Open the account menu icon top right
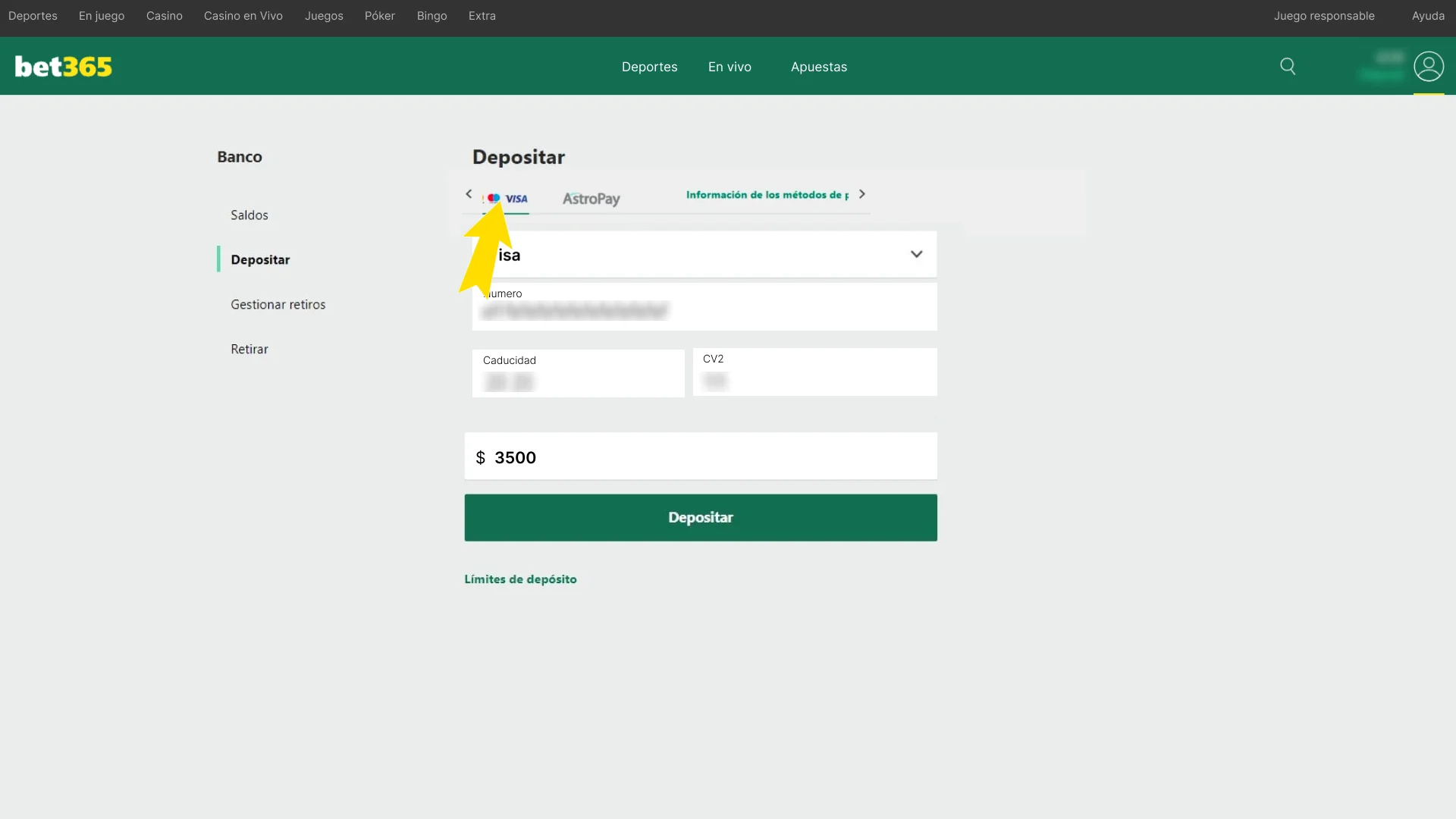 [x=1429, y=67]
